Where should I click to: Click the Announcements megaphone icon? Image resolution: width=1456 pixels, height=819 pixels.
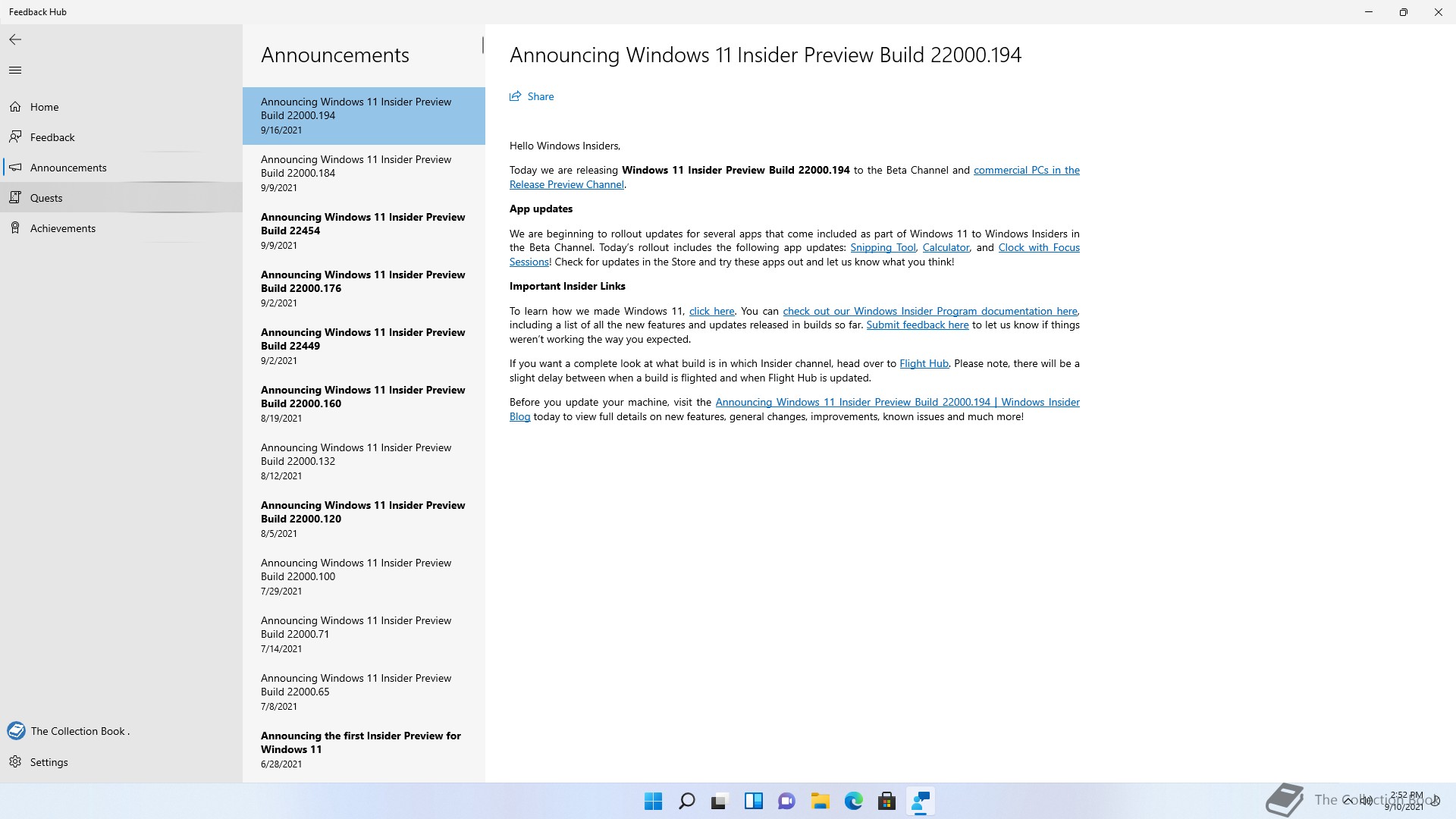[15, 168]
